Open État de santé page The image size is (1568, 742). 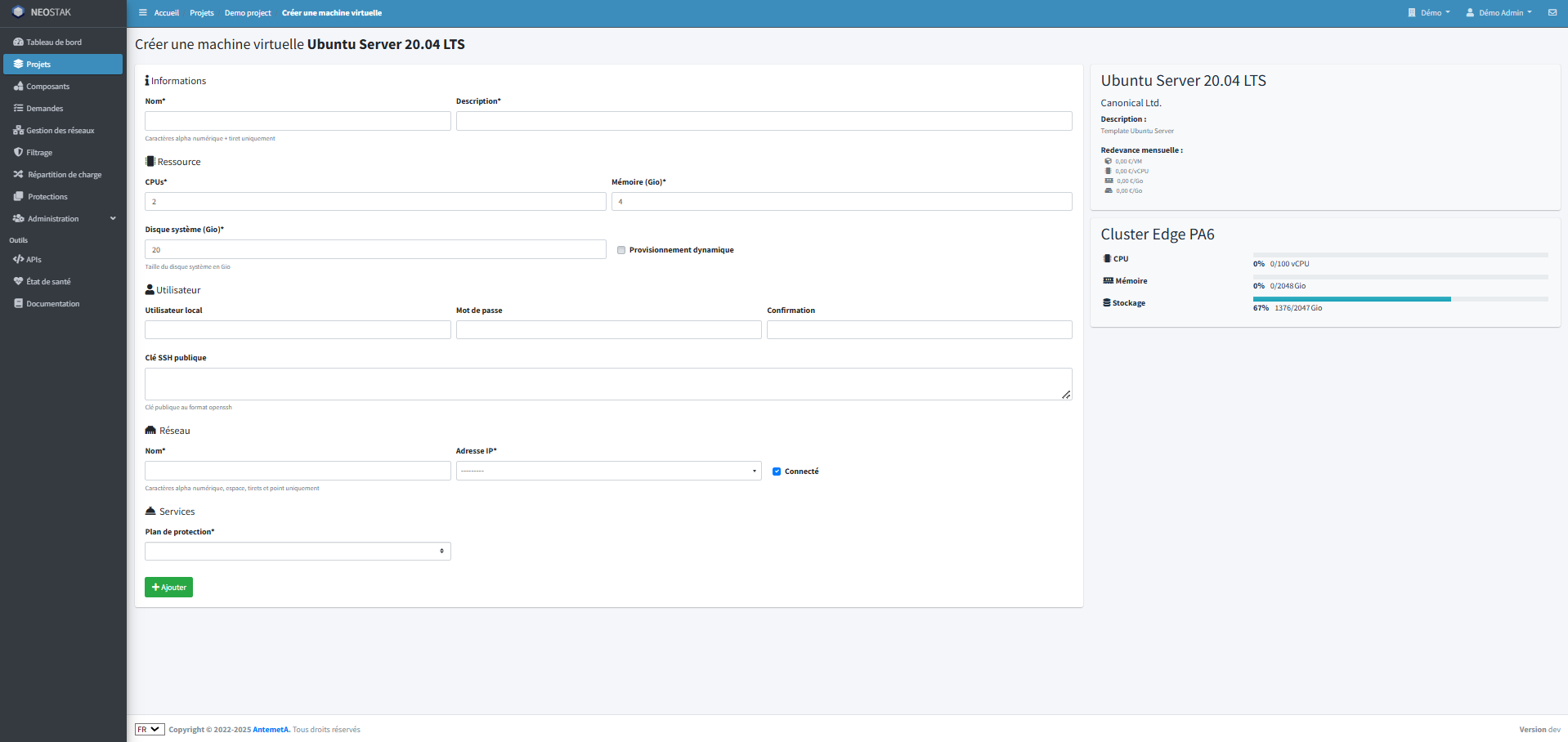48,282
